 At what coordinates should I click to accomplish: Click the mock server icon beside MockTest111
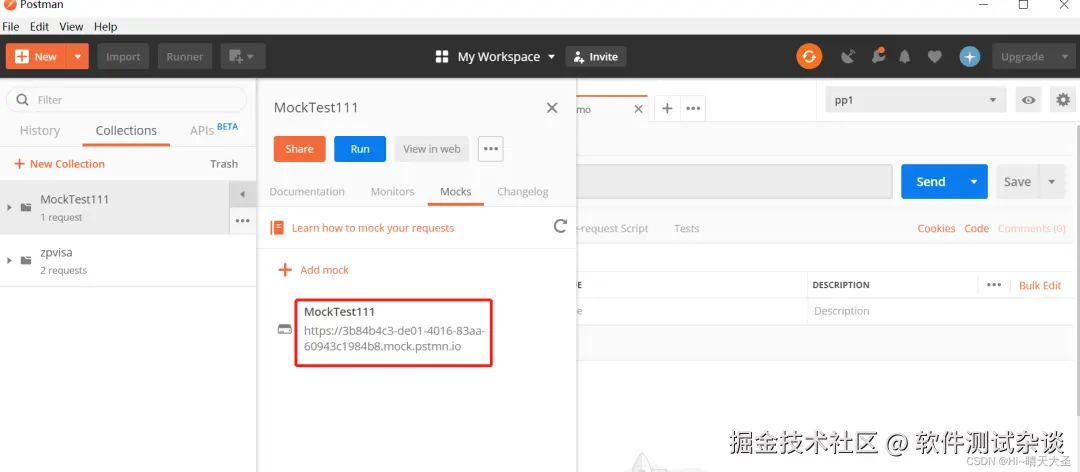[284, 329]
